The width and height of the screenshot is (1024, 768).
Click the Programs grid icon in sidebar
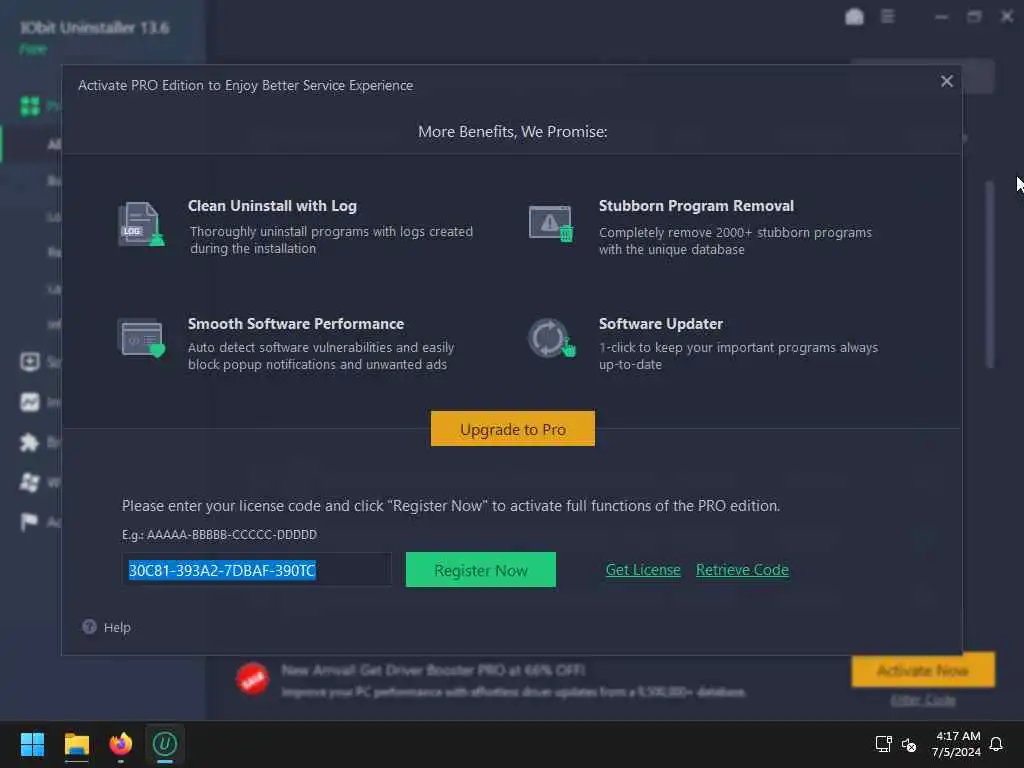tap(30, 106)
